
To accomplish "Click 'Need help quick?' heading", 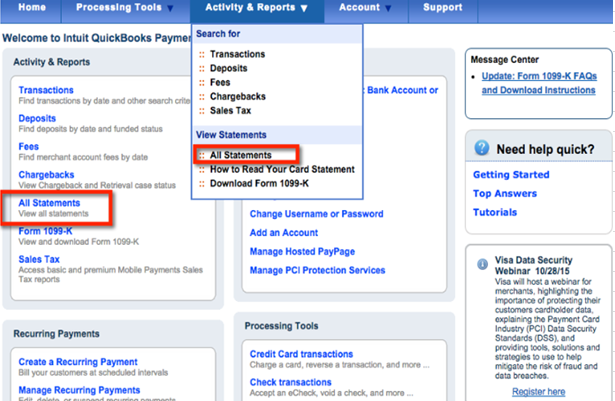I will [x=545, y=149].
